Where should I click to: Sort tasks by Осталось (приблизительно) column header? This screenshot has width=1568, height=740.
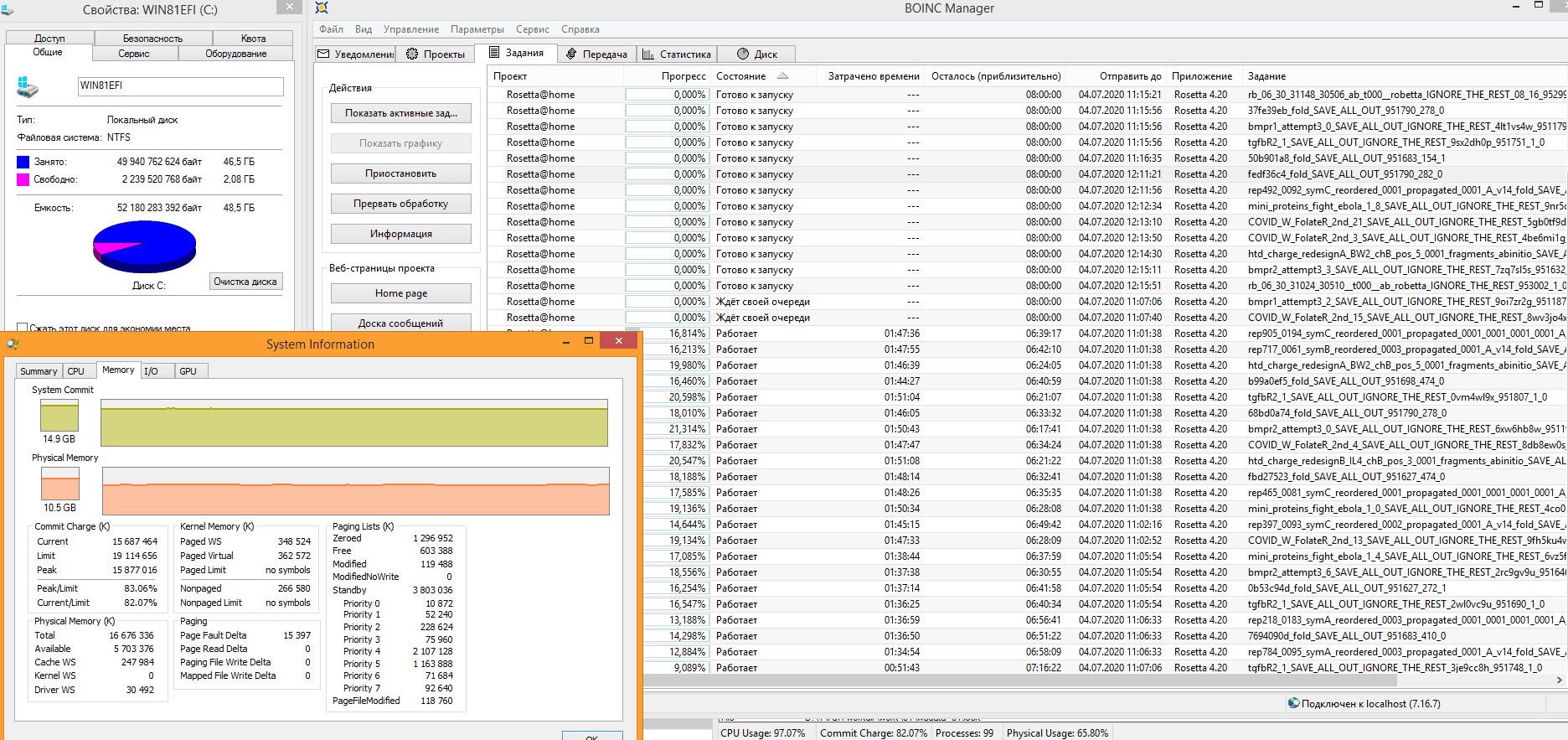pos(996,76)
